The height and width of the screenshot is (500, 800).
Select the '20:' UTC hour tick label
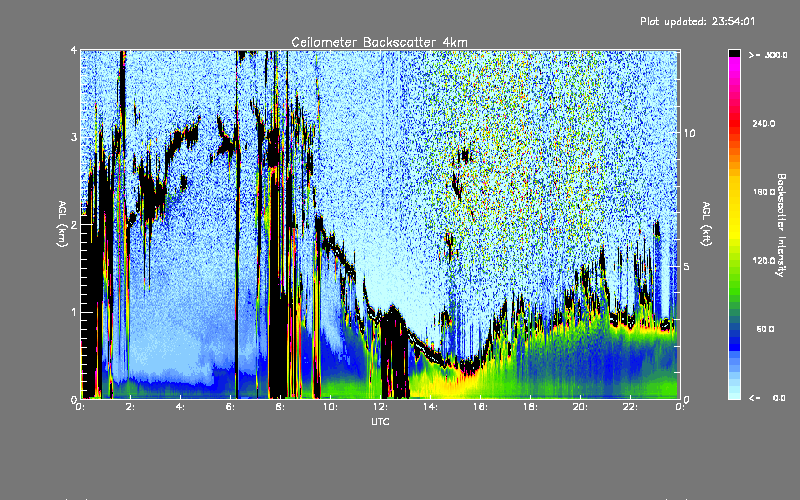[x=580, y=407]
